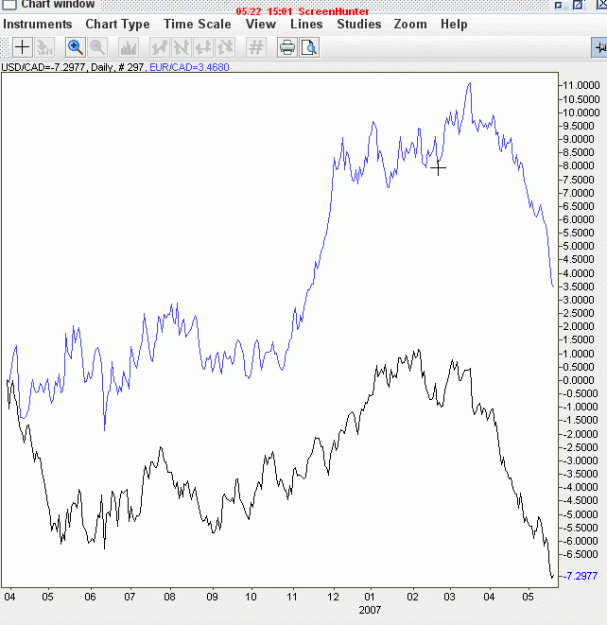Open the Studies menu

tap(359, 24)
